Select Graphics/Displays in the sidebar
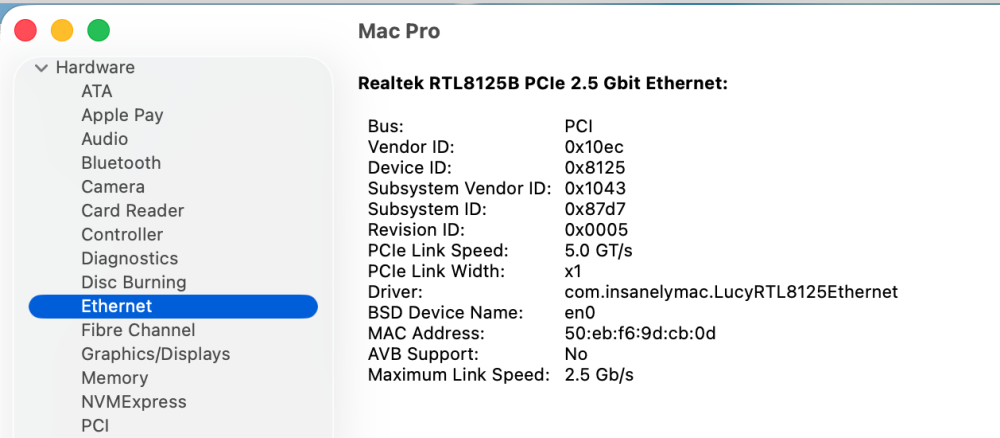The width and height of the screenshot is (1000, 438). pos(156,354)
